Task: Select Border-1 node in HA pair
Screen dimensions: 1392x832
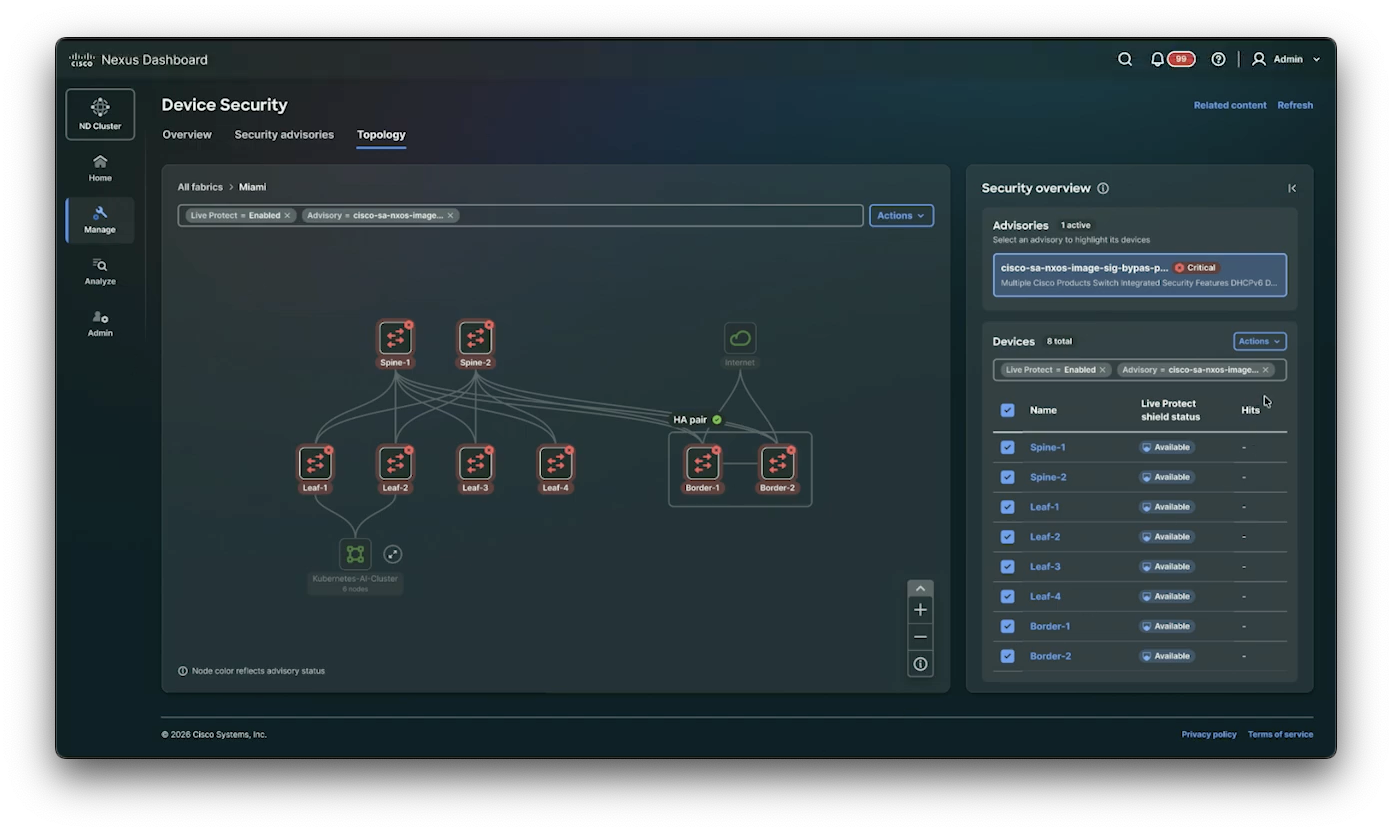Action: point(702,463)
